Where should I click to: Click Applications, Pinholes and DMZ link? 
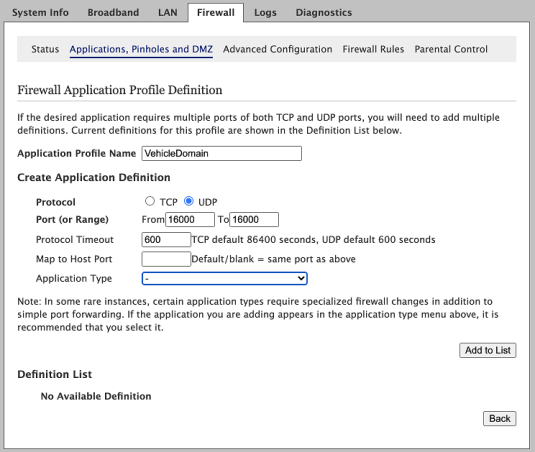tap(141, 49)
